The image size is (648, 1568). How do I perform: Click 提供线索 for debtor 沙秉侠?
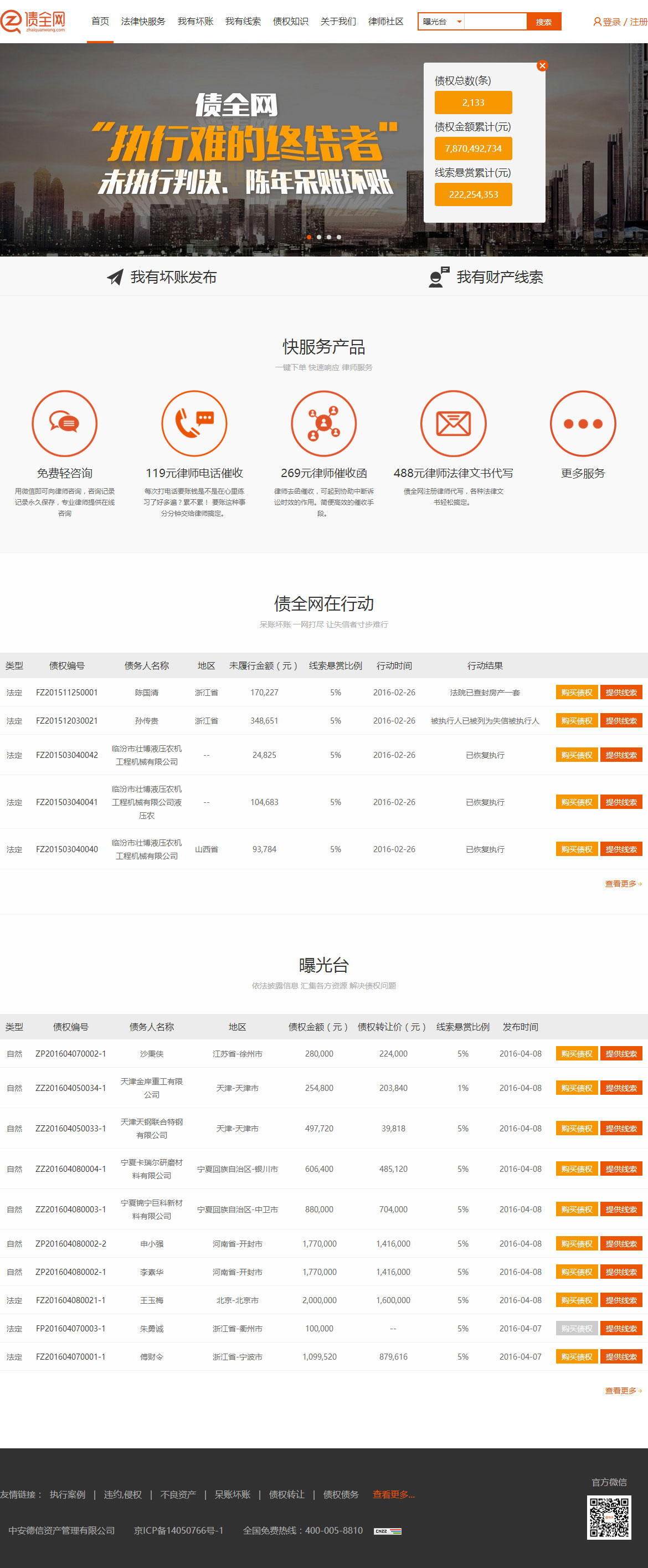621,1054
